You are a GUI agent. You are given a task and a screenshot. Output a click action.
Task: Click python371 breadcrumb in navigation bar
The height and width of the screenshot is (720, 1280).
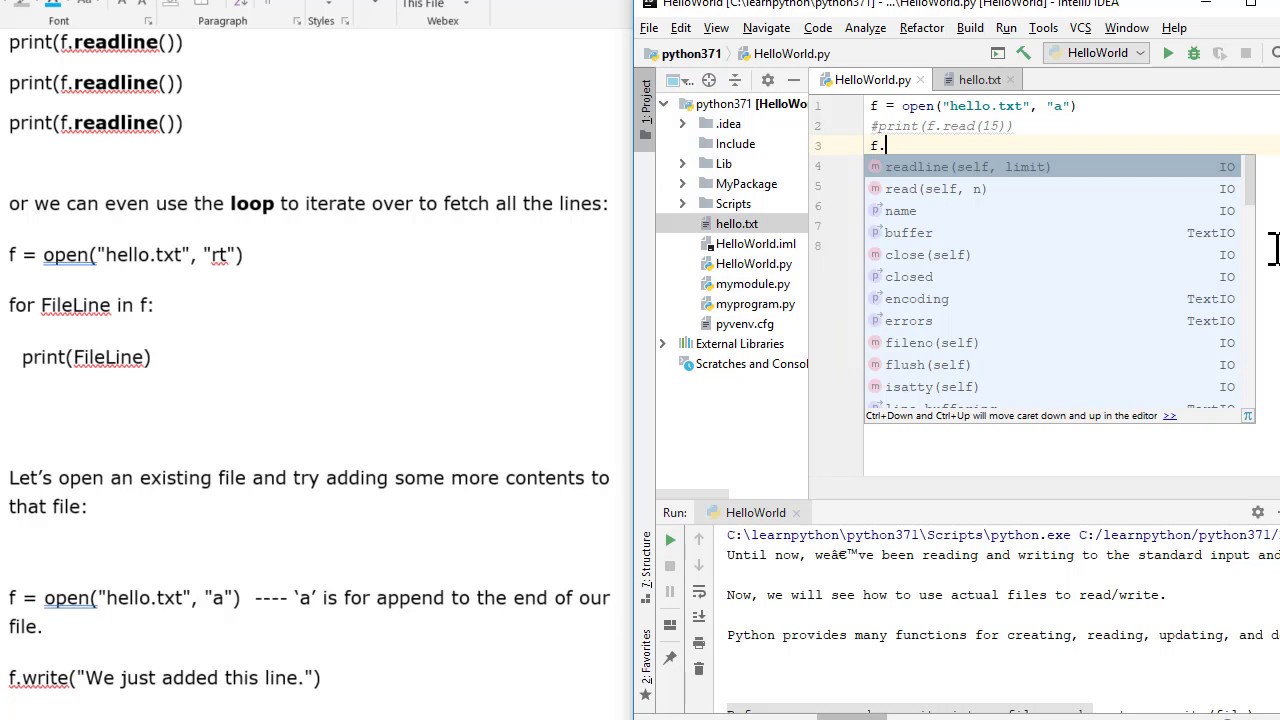pos(683,54)
